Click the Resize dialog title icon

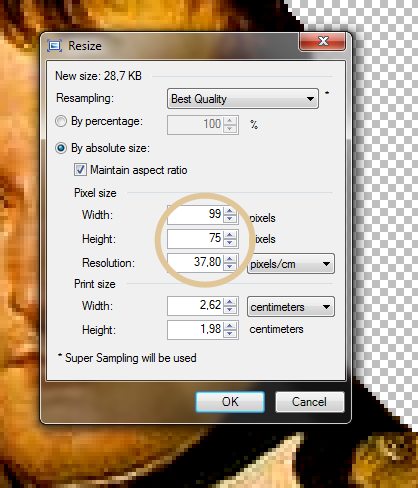pos(55,45)
